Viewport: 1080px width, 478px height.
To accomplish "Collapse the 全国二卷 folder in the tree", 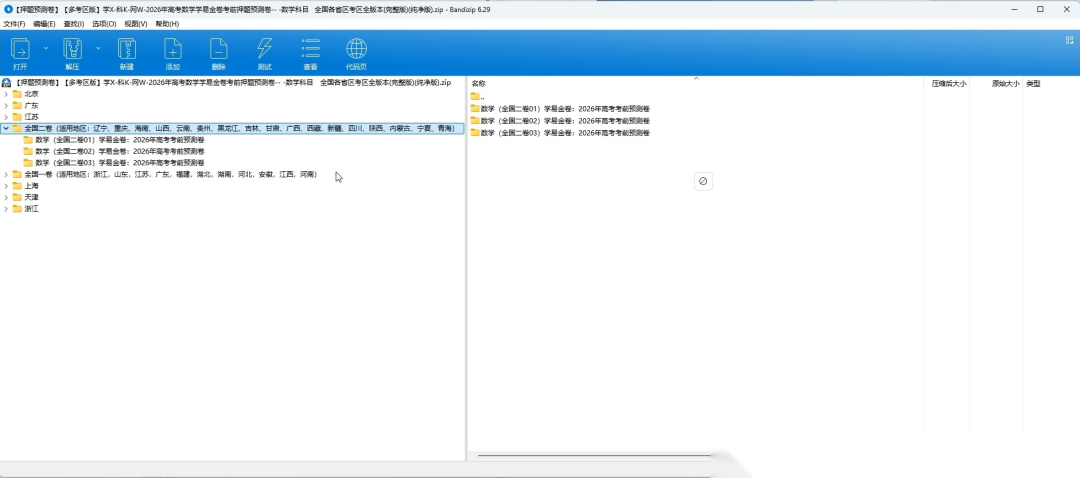I will (6, 128).
